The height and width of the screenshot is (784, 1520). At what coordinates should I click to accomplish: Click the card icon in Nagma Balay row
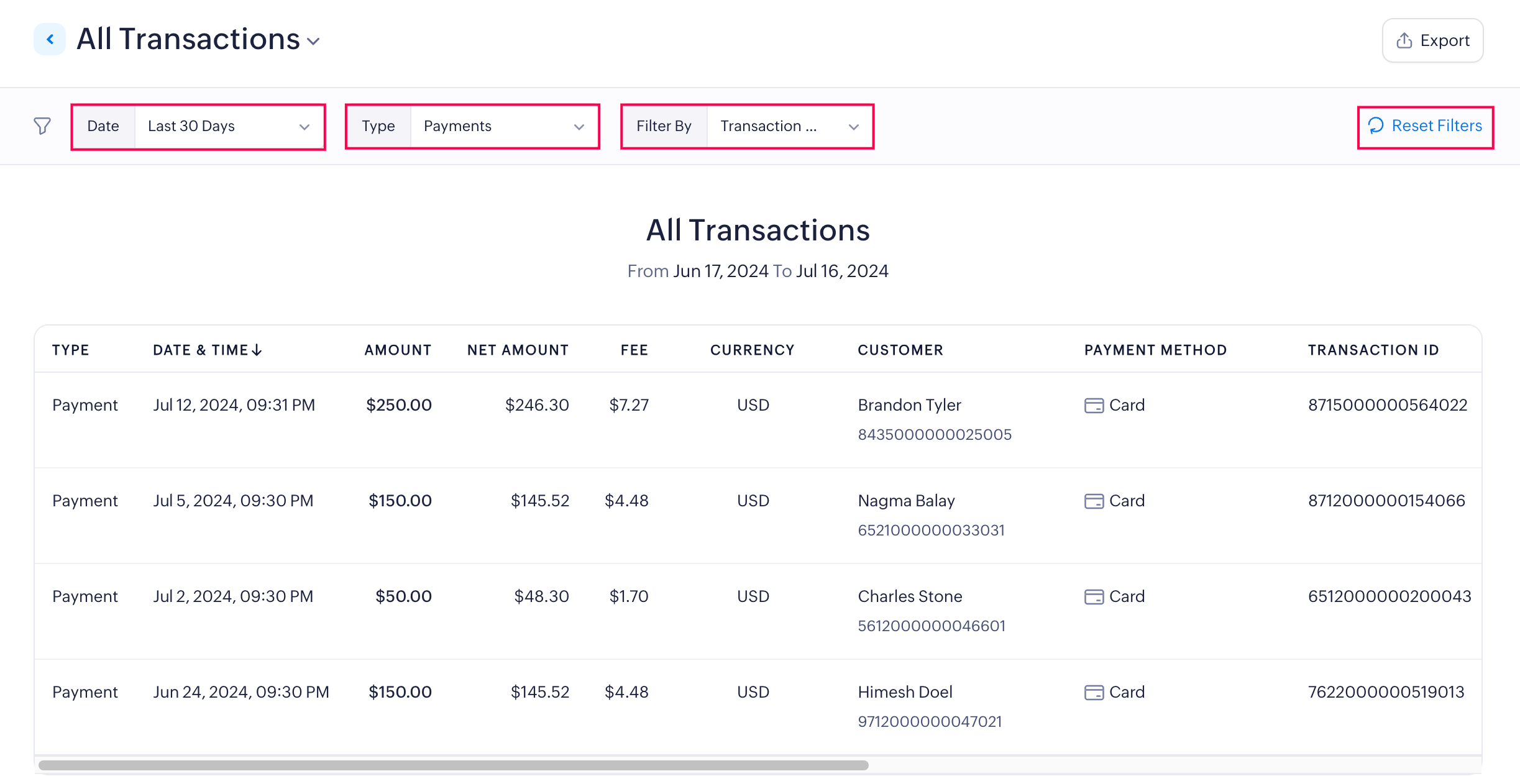[x=1094, y=501]
